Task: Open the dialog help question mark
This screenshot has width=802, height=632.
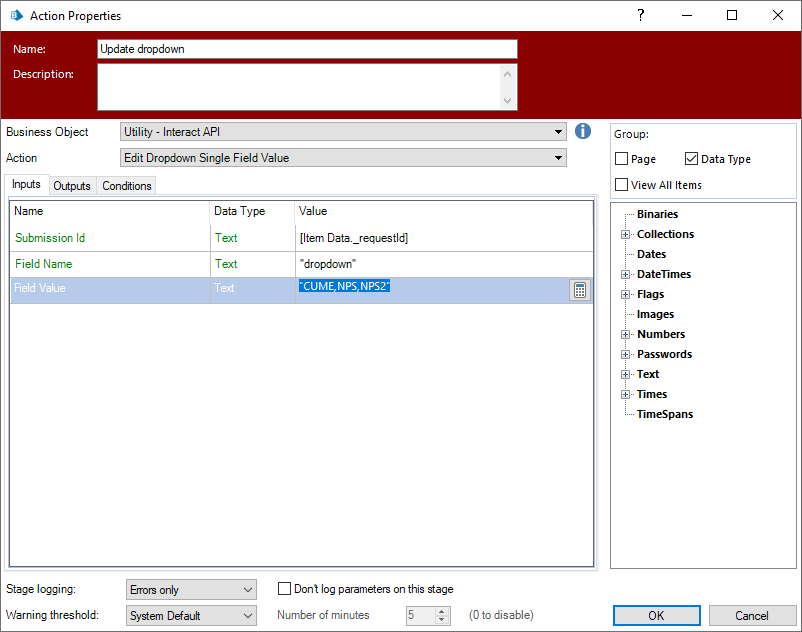Action: [640, 15]
